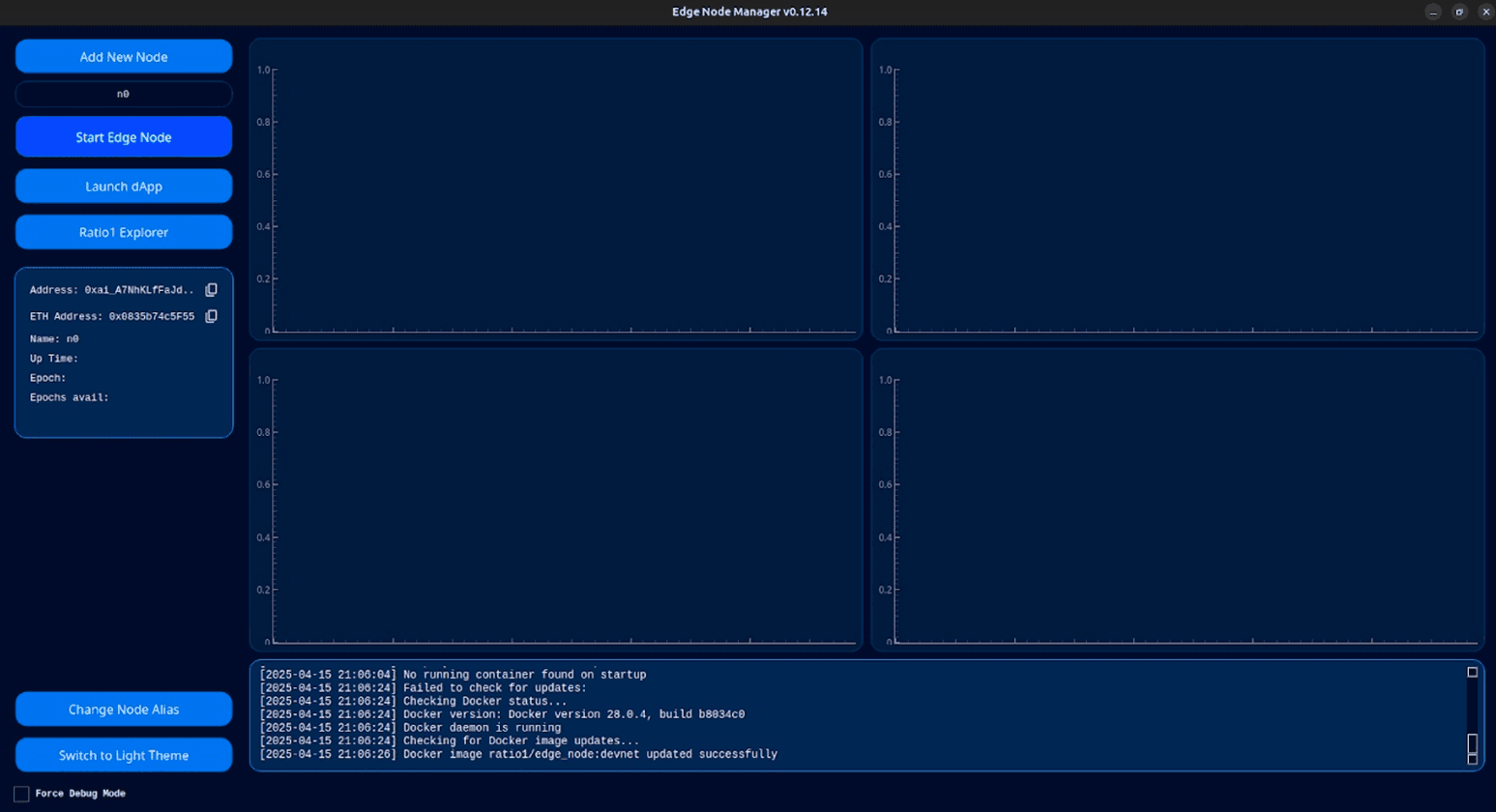Select the ETH Address 0x0835b74c5F55 text

(x=152, y=316)
